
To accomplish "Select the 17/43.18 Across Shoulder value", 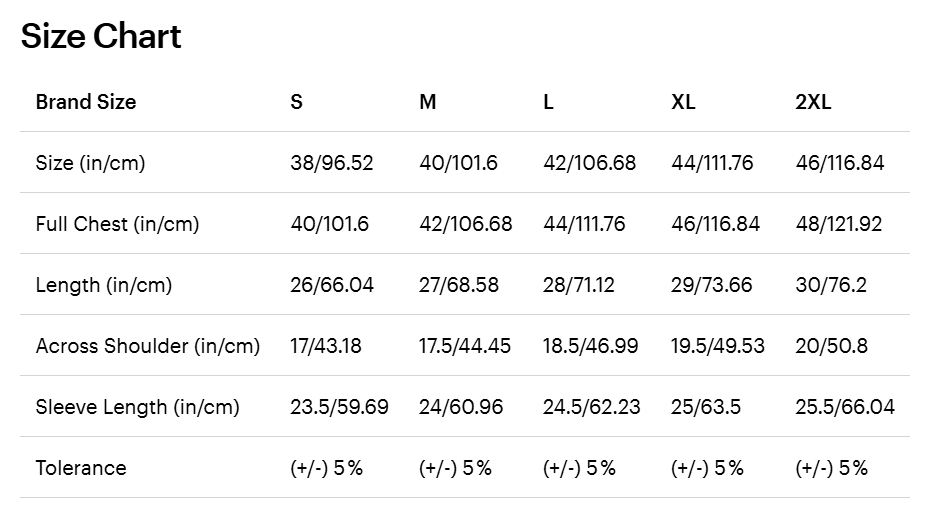I will tap(326, 346).
